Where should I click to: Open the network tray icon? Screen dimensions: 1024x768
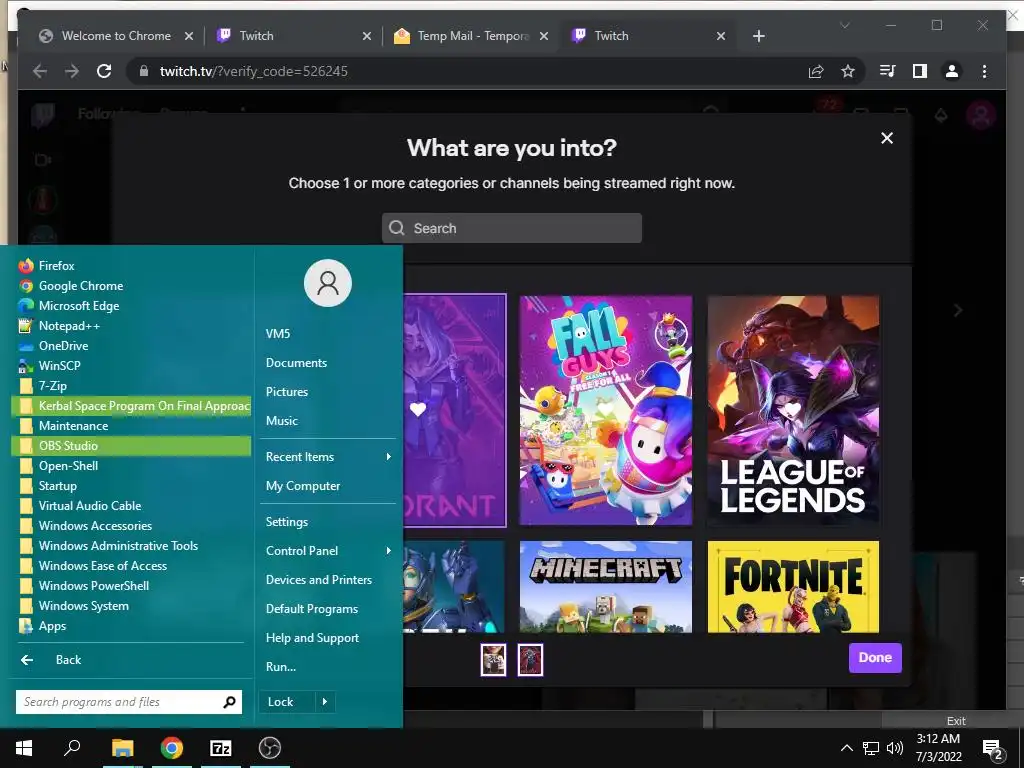(871, 748)
